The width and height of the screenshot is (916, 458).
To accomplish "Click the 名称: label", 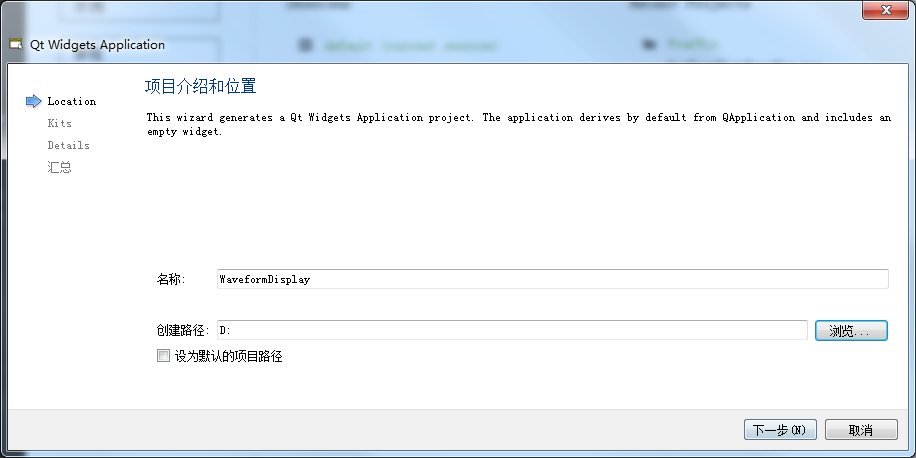I will coord(171,279).
